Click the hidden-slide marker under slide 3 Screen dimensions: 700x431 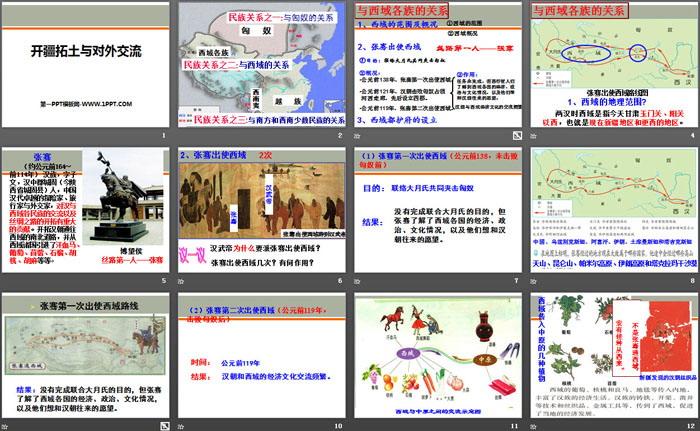point(517,136)
